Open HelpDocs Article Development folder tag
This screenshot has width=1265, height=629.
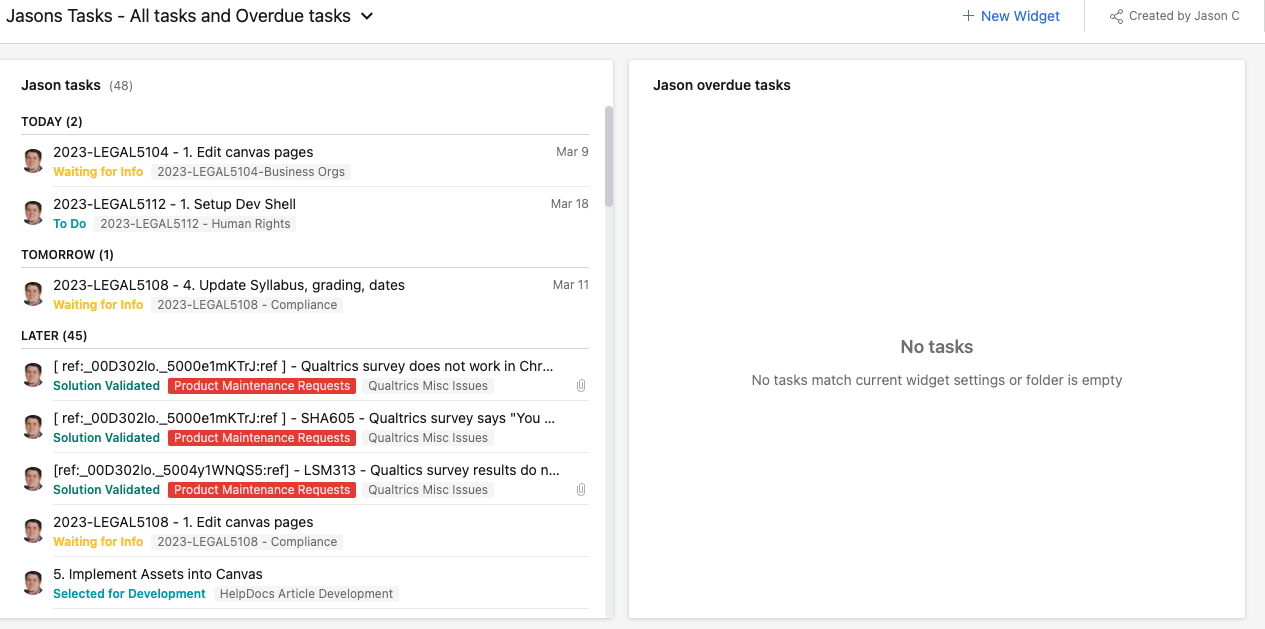click(306, 594)
